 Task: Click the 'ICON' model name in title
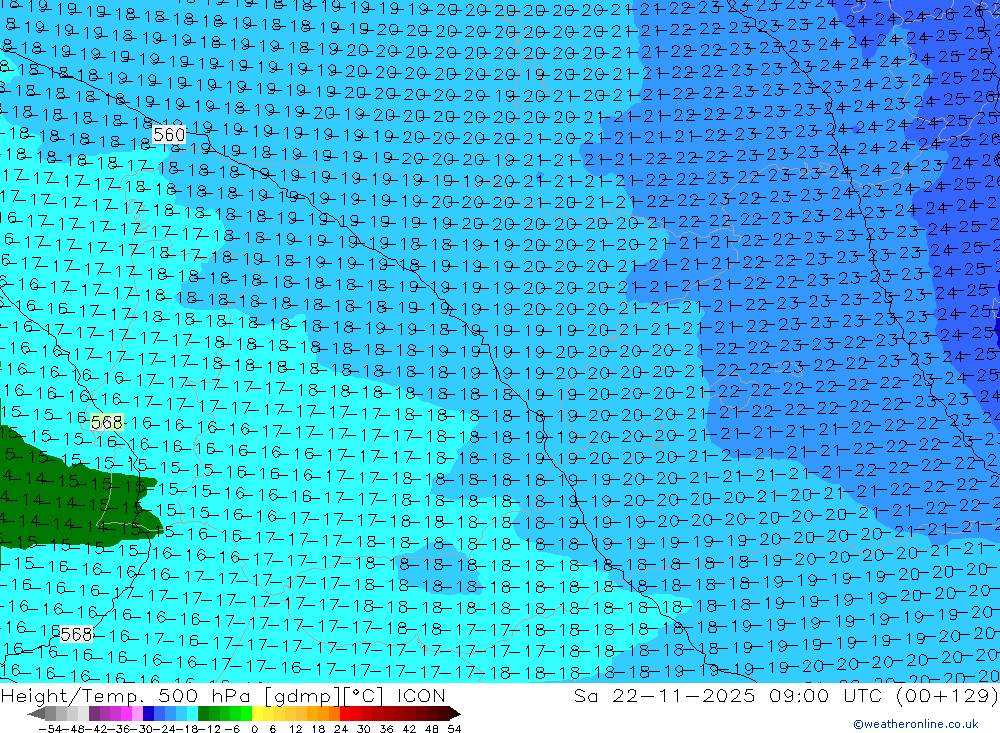(x=421, y=695)
